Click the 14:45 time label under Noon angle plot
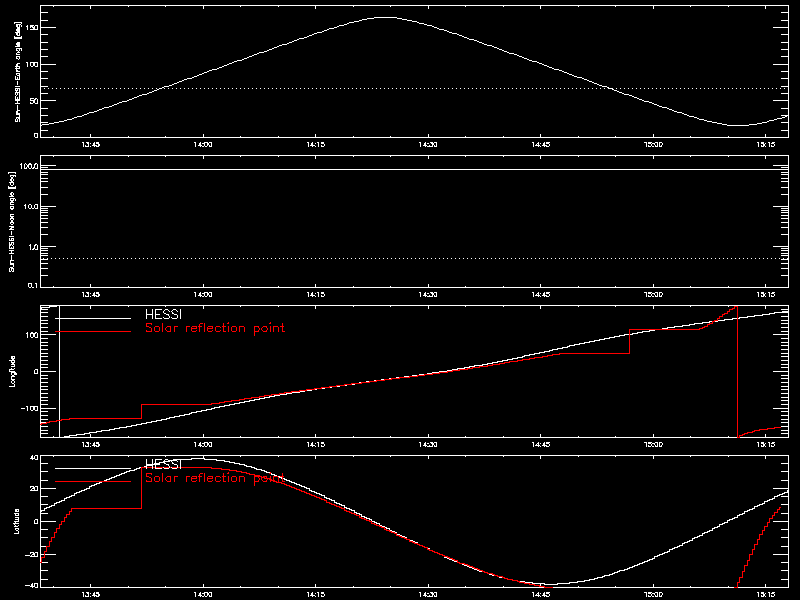 541,294
